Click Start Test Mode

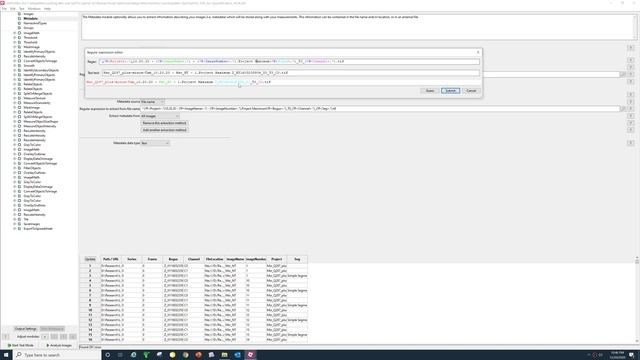coord(20,345)
